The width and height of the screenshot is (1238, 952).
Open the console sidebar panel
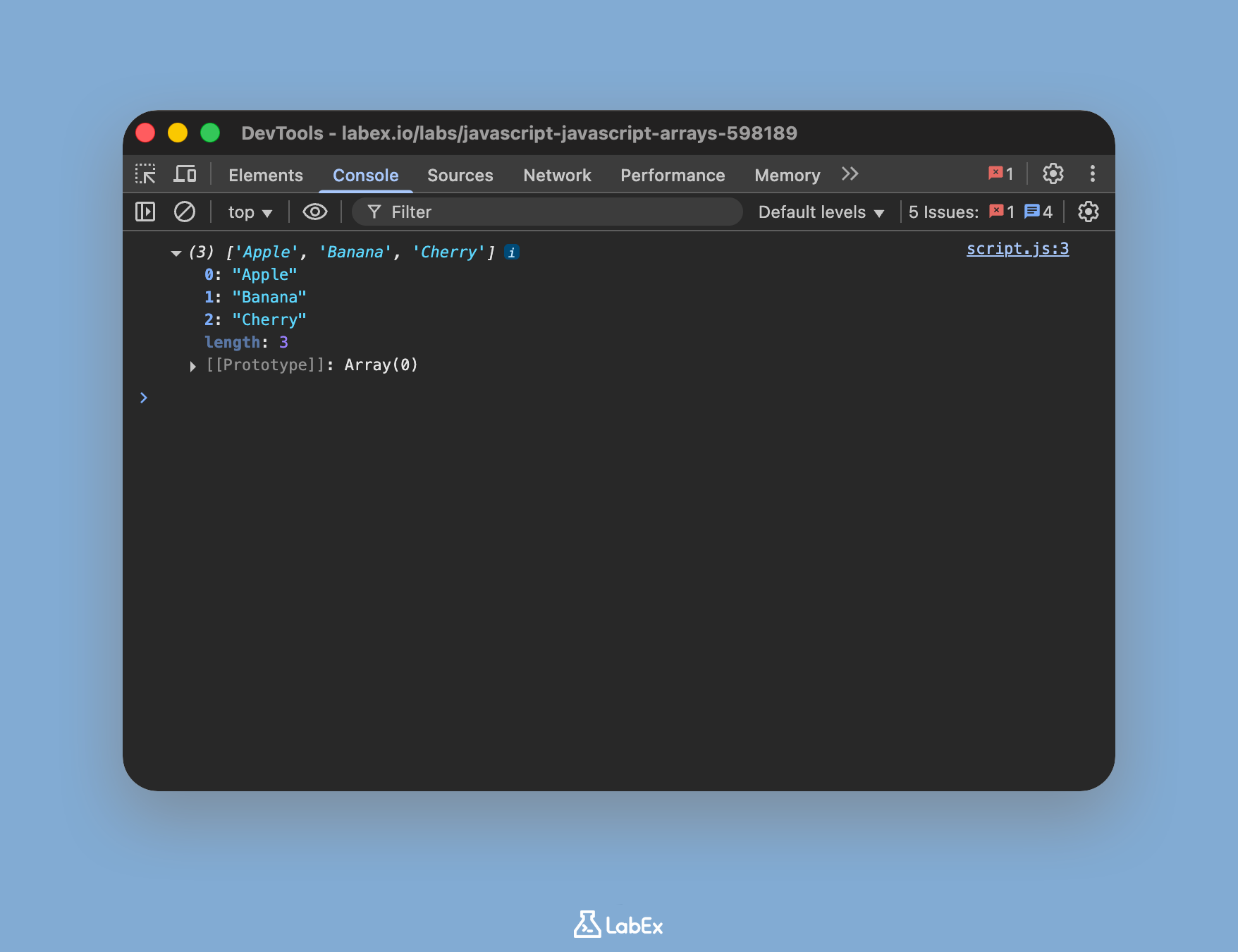145,212
